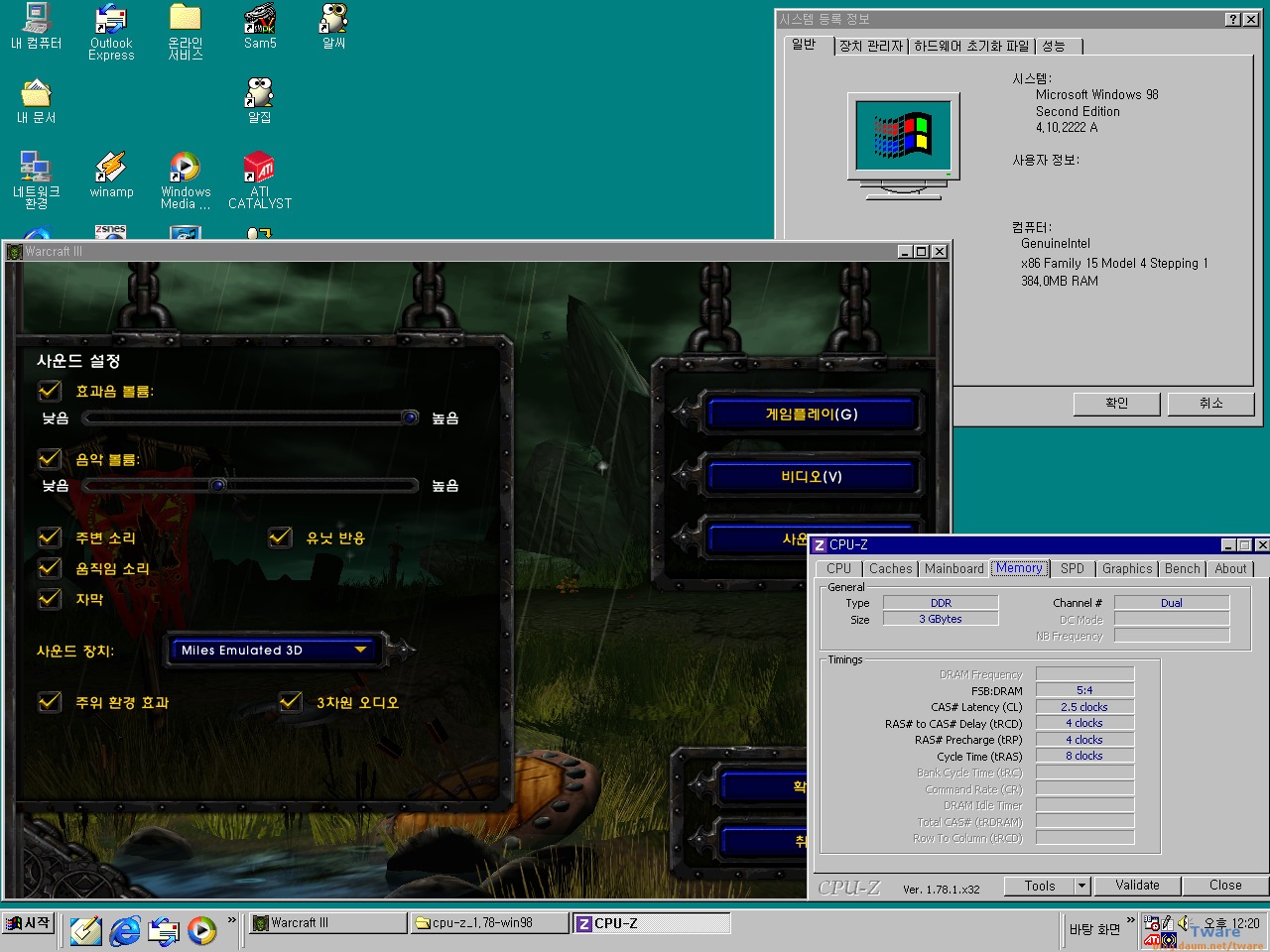This screenshot has width=1270, height=952.
Task: Click the Warcraft III title bar icon
Action: [14, 252]
